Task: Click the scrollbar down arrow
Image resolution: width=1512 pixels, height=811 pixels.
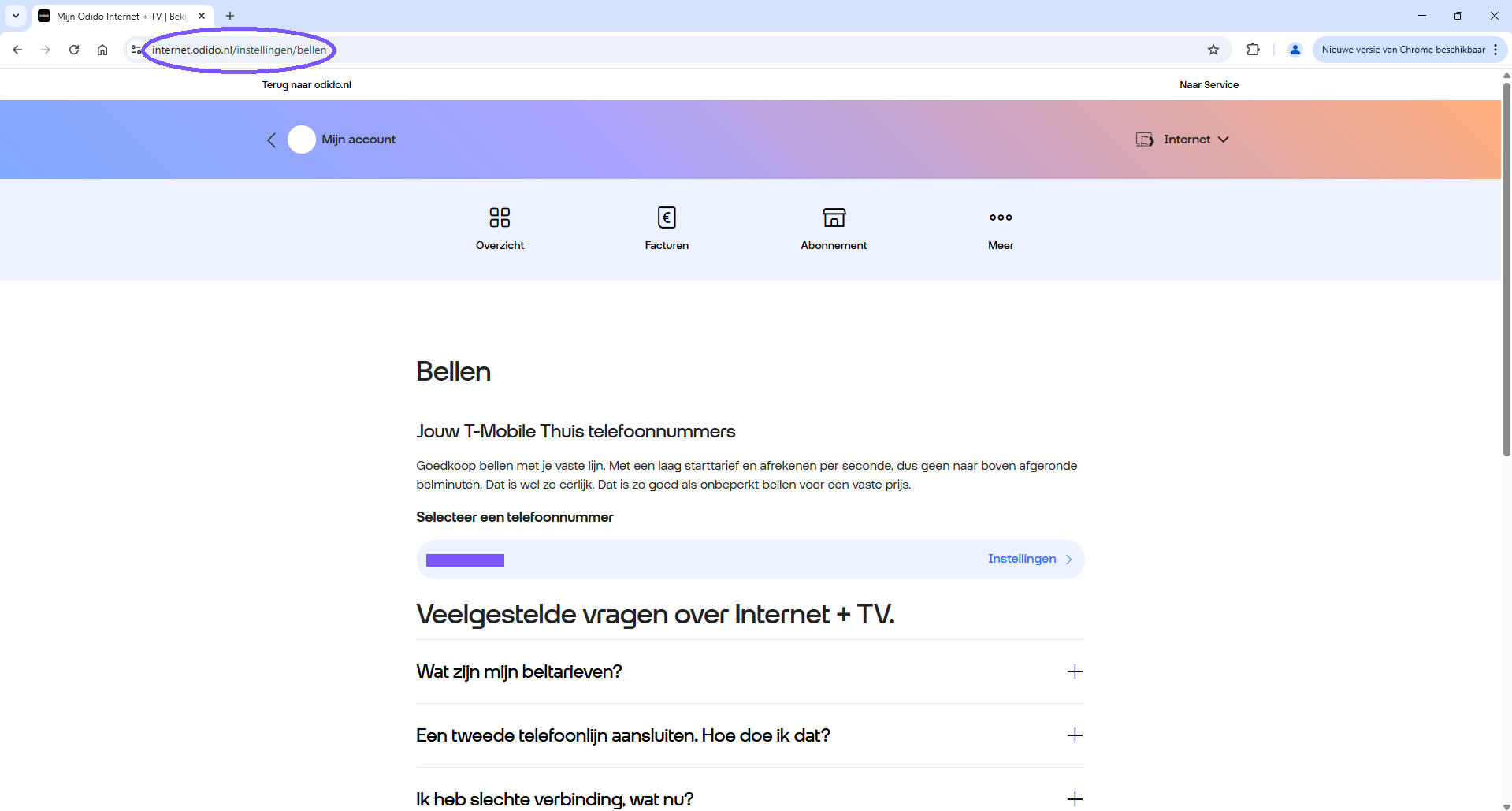Action: click(x=1506, y=806)
